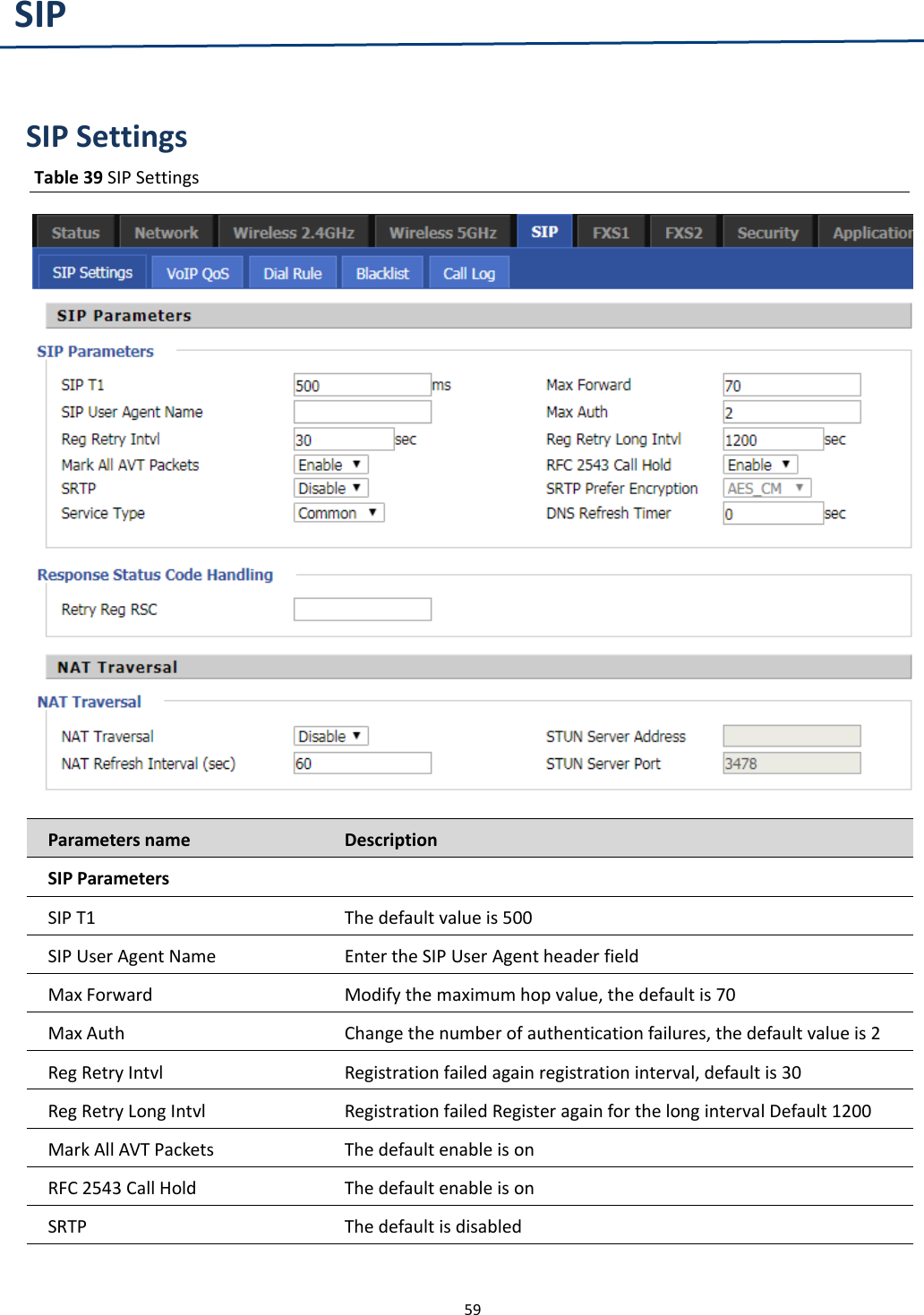This screenshot has width=924, height=1315.
Task: Open the Application tab
Action: (869, 231)
